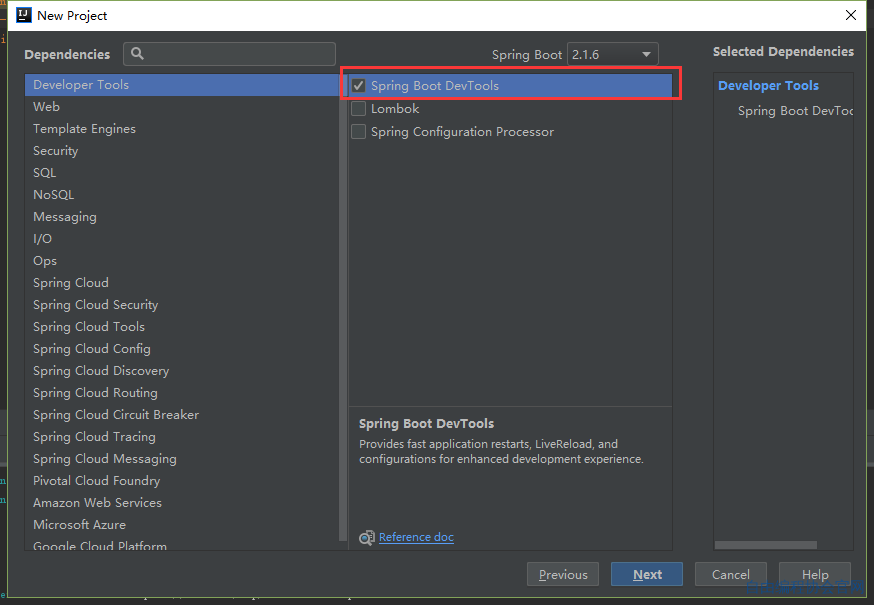Open the Spring Boot version dropdown
The width and height of the screenshot is (874, 605).
[x=613, y=54]
